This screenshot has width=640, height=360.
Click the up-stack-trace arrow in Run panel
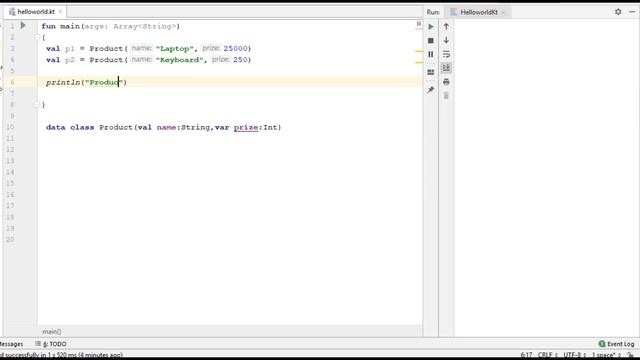[x=446, y=27]
